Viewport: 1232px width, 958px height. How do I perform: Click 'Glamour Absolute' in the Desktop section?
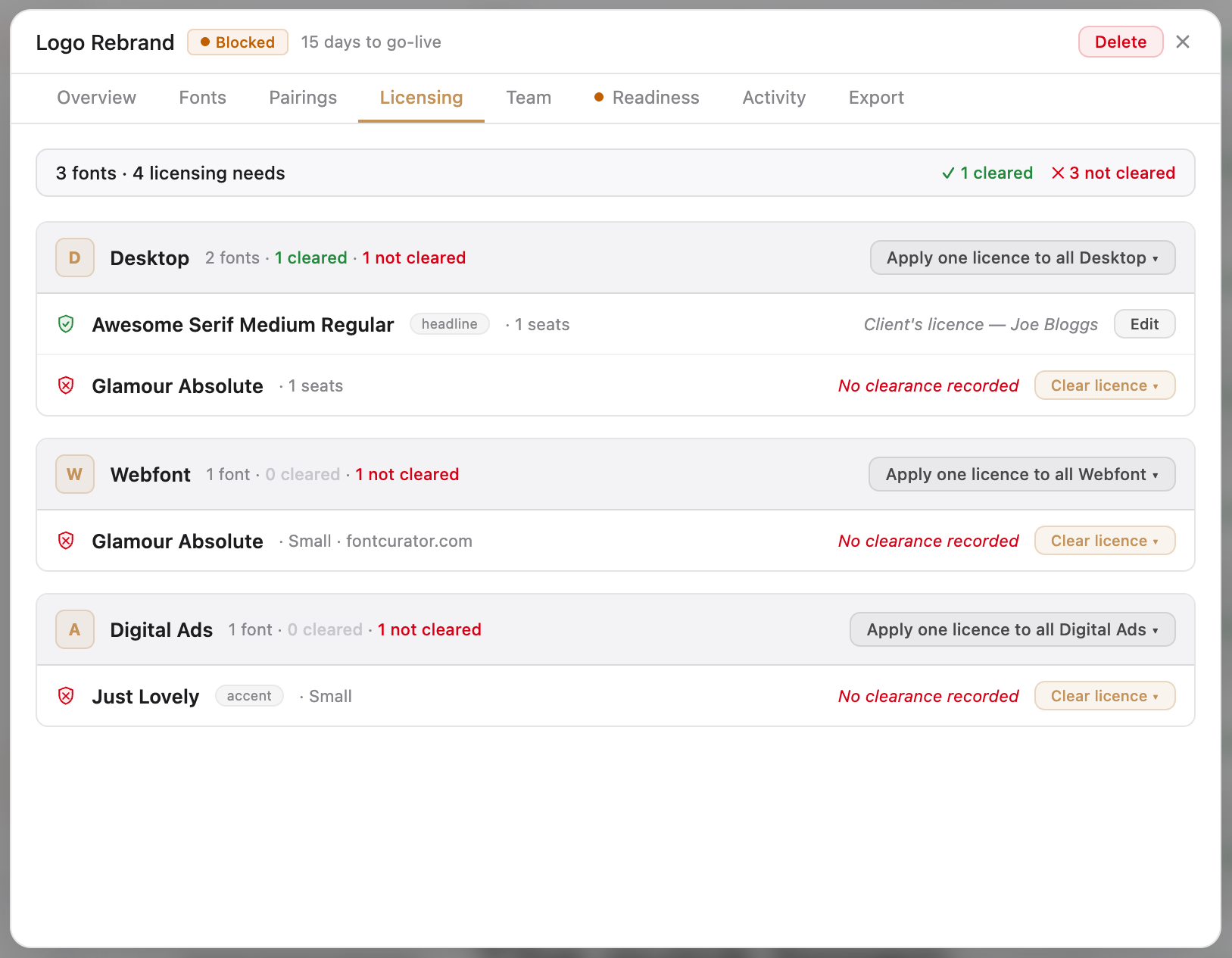[x=177, y=385]
